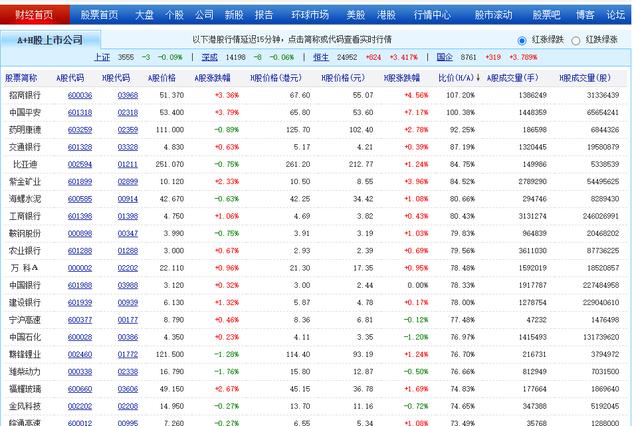
Task: Open the 恒生 index link
Action: point(321,57)
